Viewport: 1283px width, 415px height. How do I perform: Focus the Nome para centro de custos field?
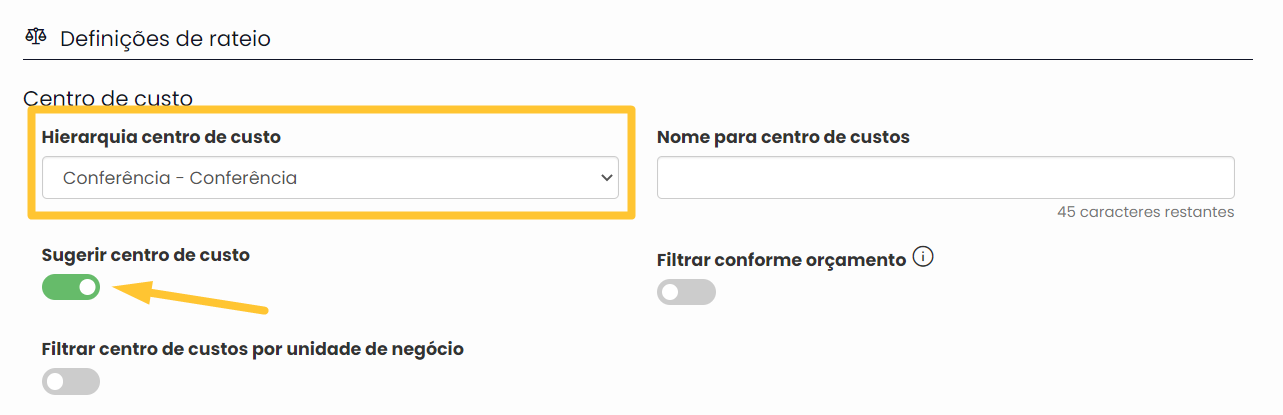click(945, 178)
